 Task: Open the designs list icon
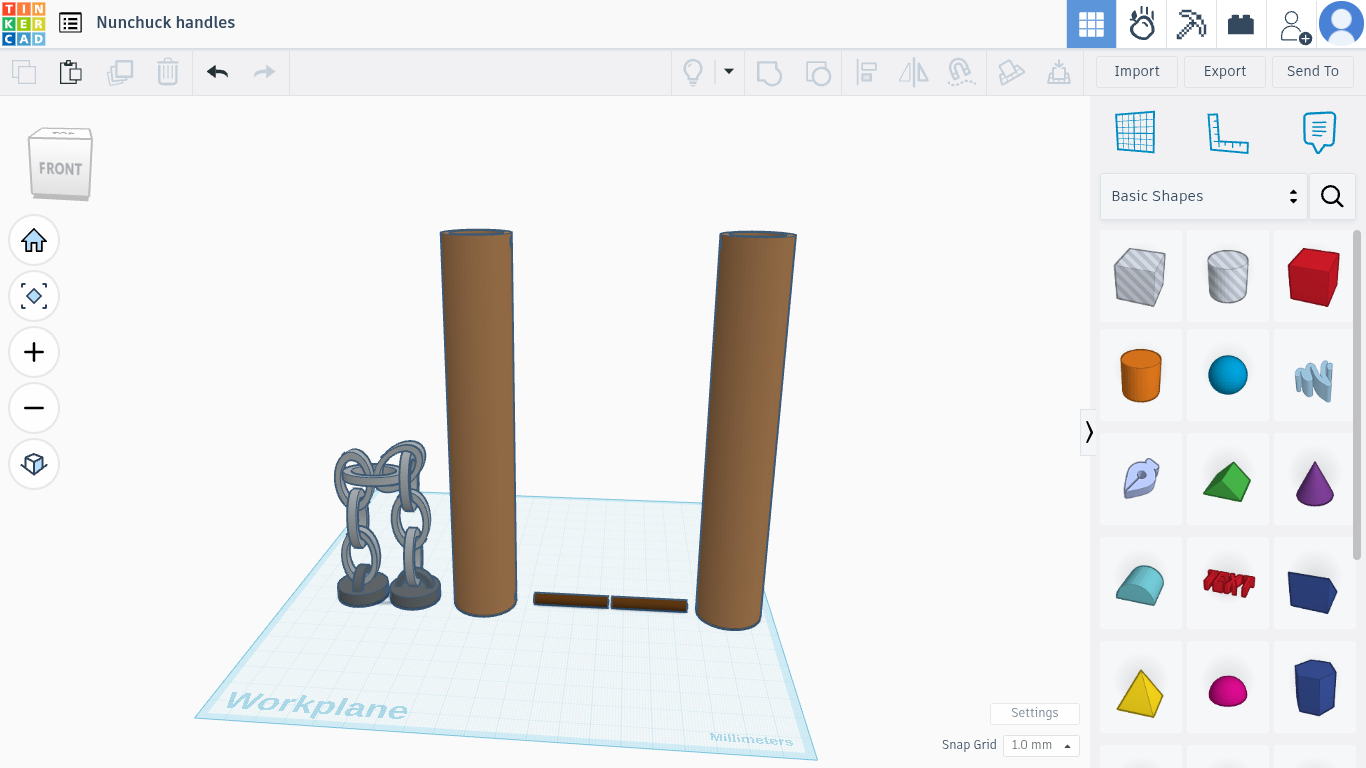pyautogui.click(x=70, y=23)
